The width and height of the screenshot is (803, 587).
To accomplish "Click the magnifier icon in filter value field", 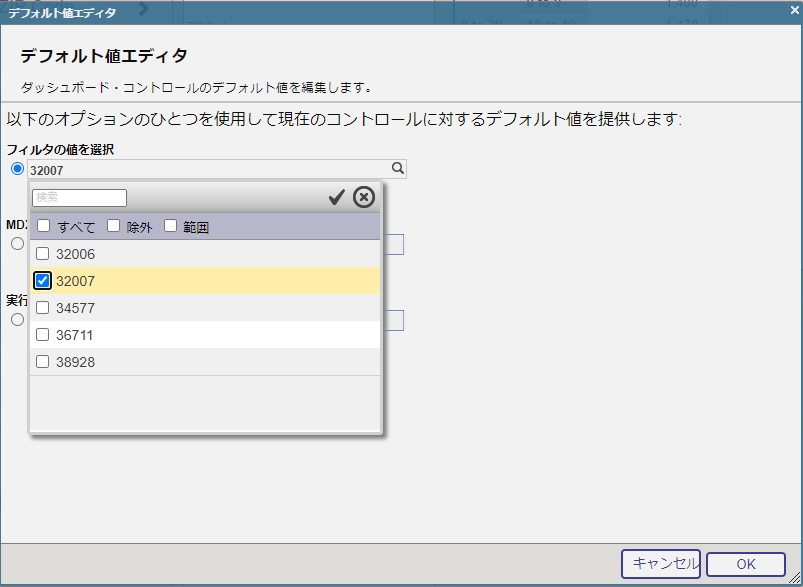I will (x=397, y=170).
